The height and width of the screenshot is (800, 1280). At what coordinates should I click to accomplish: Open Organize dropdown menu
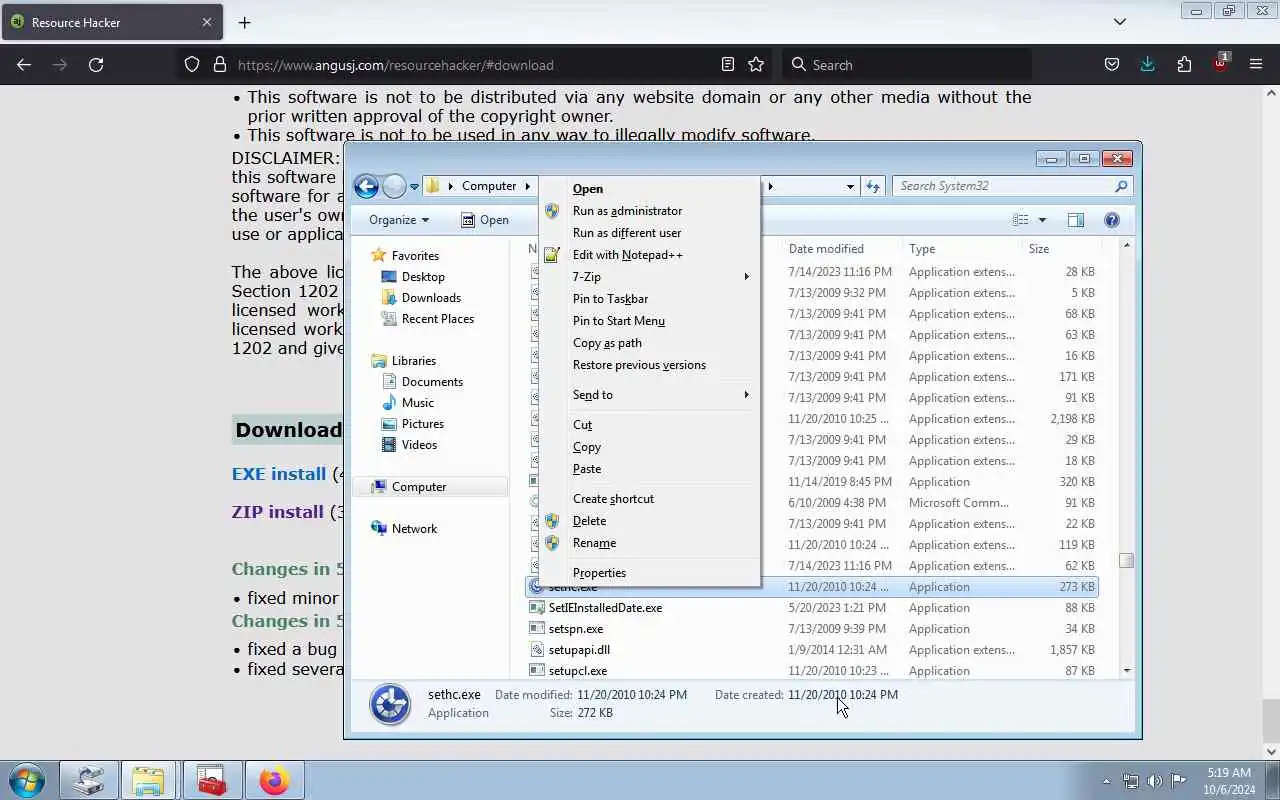[398, 220]
